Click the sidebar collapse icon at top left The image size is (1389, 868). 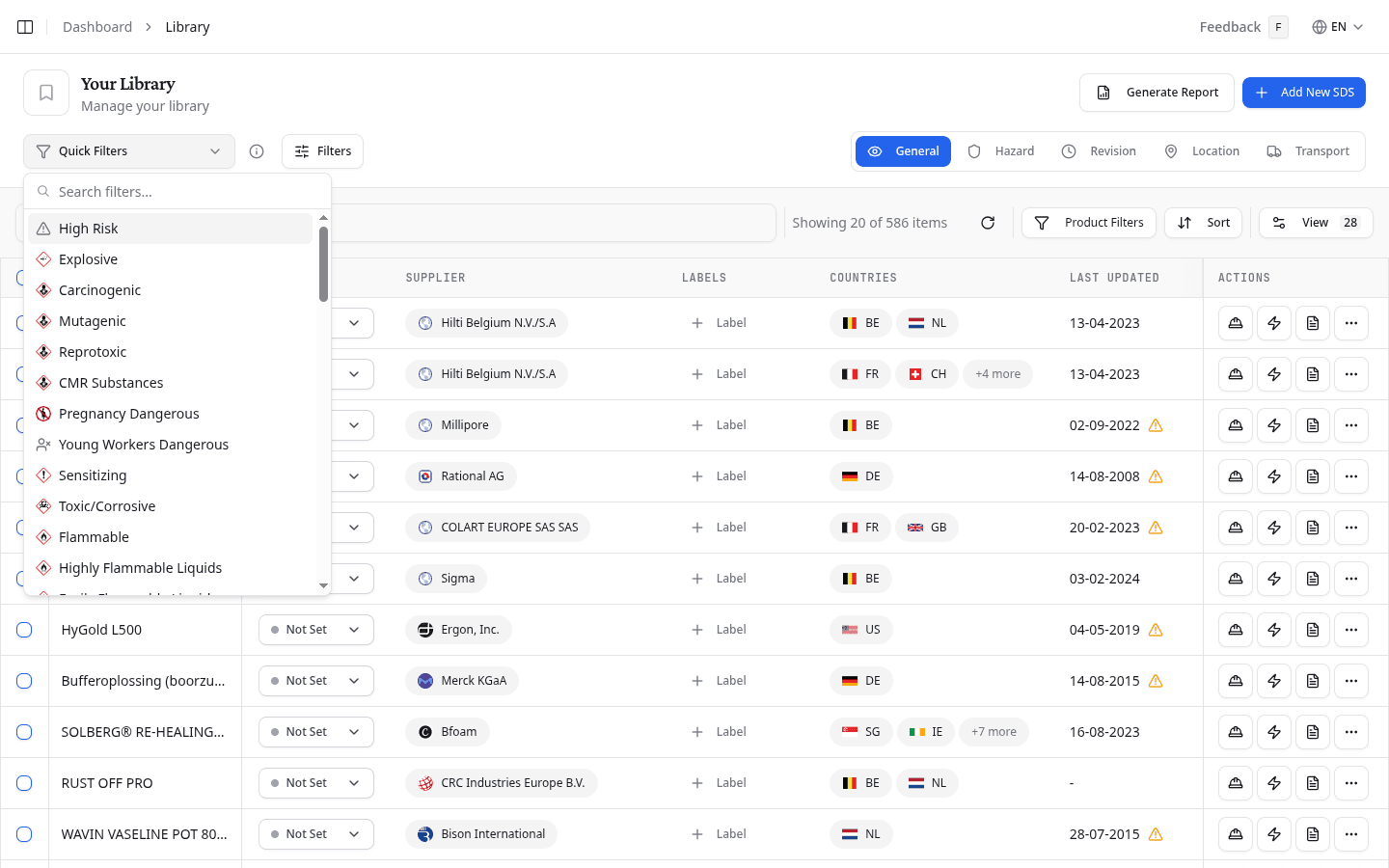(24, 26)
